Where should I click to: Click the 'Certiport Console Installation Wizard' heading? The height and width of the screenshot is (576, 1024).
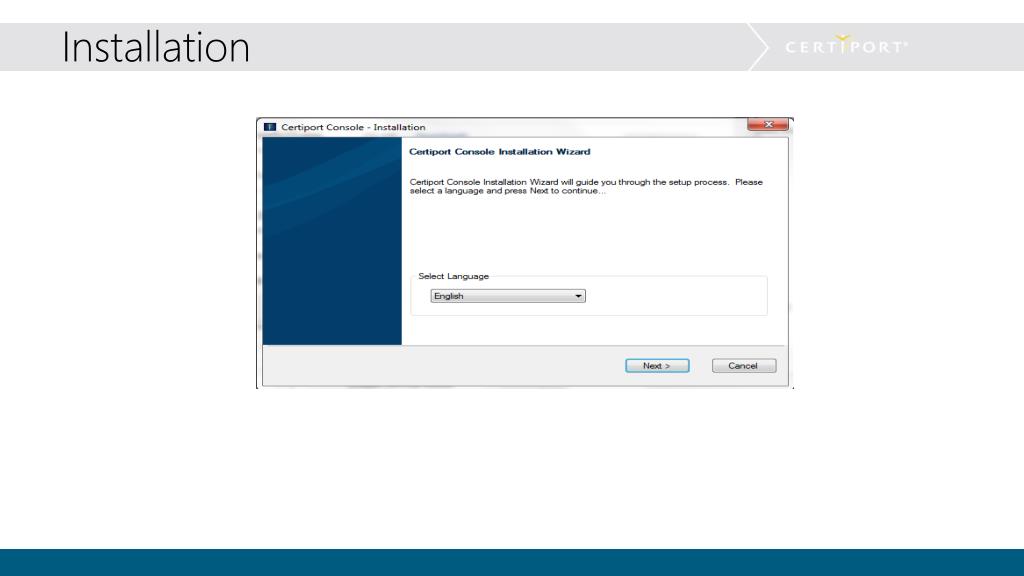point(500,152)
